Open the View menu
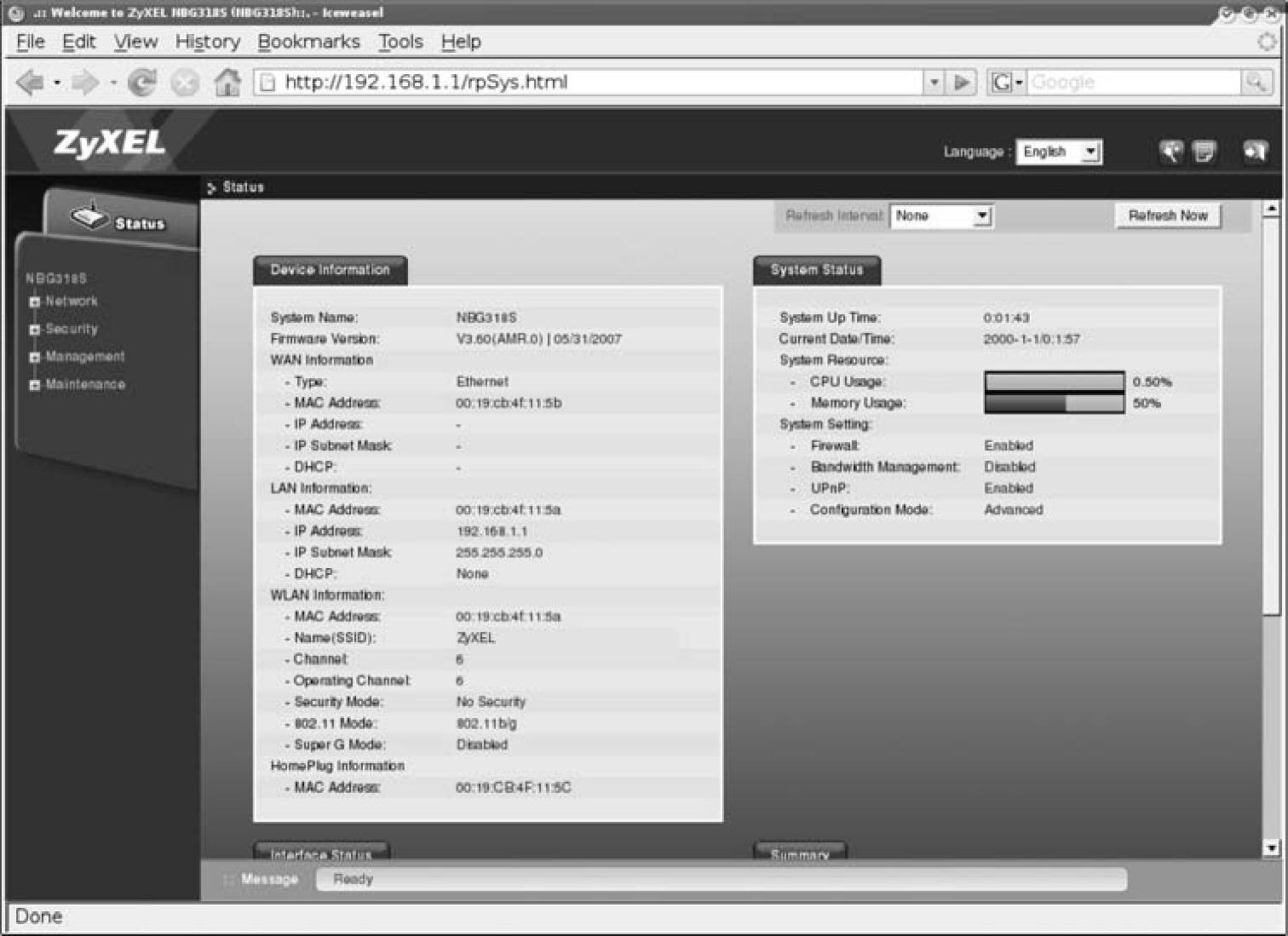 pos(135,42)
